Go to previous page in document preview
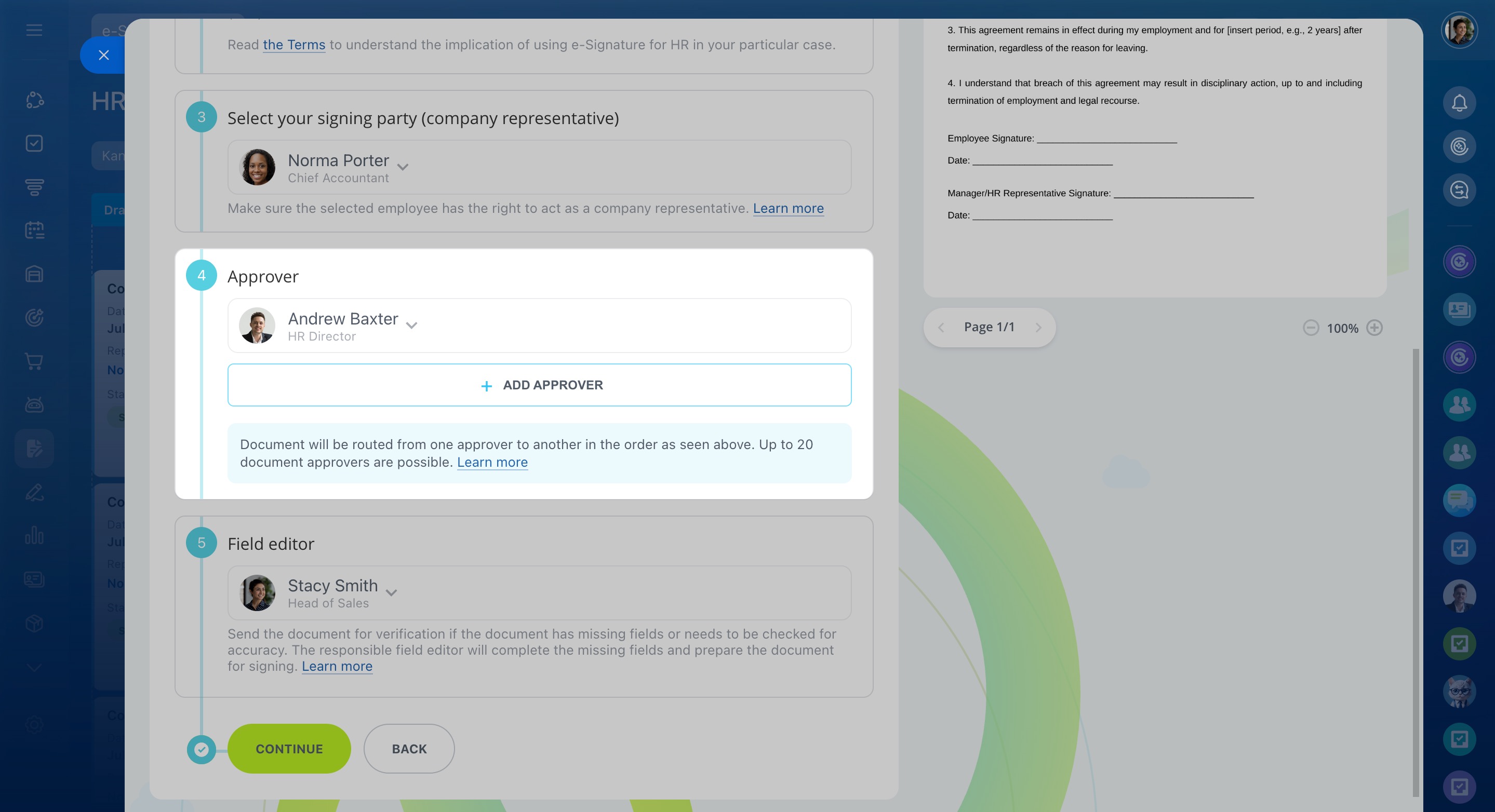Screen dimensions: 1495x812 pos(941,328)
